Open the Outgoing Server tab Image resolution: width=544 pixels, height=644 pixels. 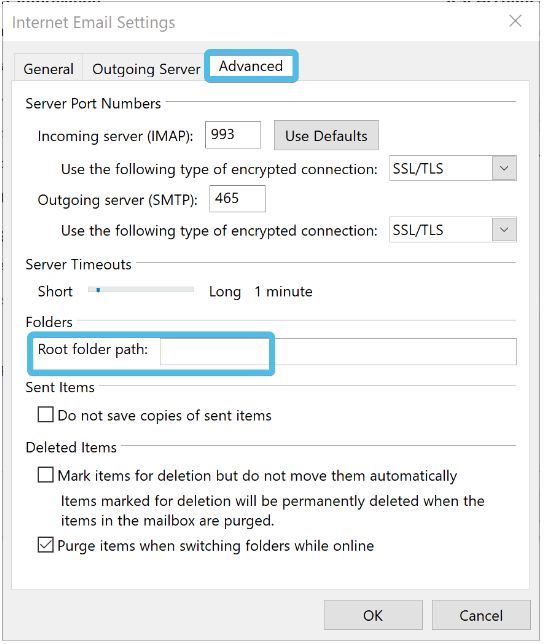coord(146,69)
